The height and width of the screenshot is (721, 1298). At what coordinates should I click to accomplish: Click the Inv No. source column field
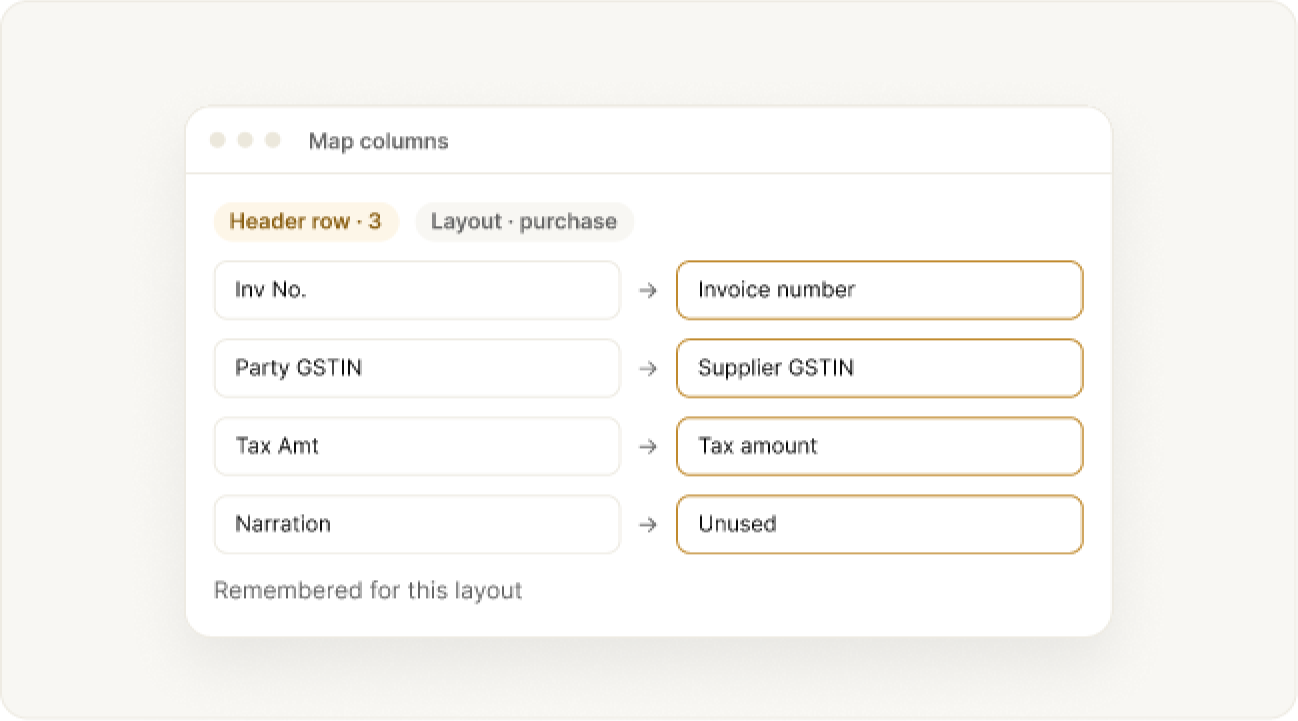417,290
